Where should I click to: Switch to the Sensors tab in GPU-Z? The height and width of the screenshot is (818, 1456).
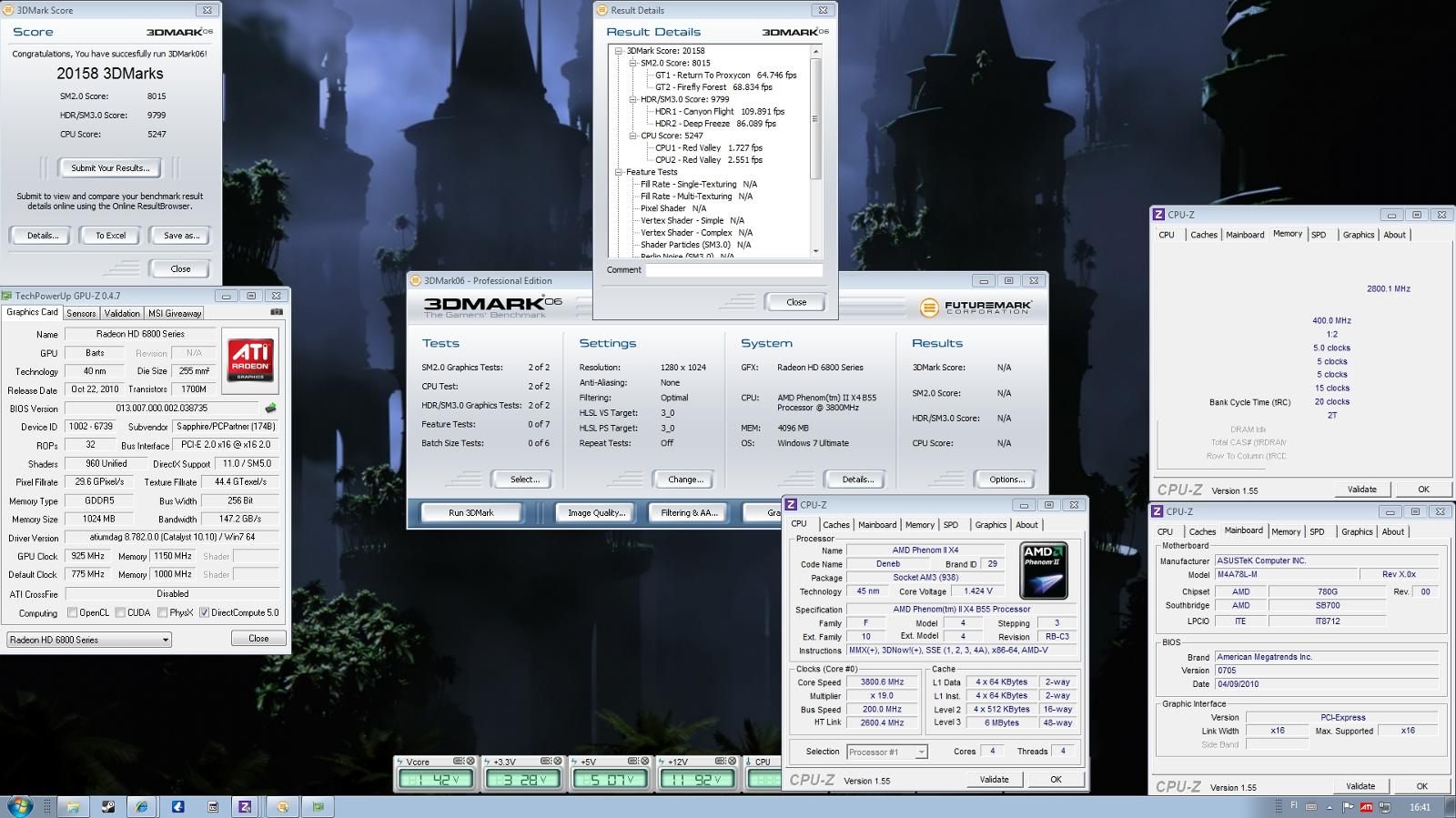click(x=81, y=313)
